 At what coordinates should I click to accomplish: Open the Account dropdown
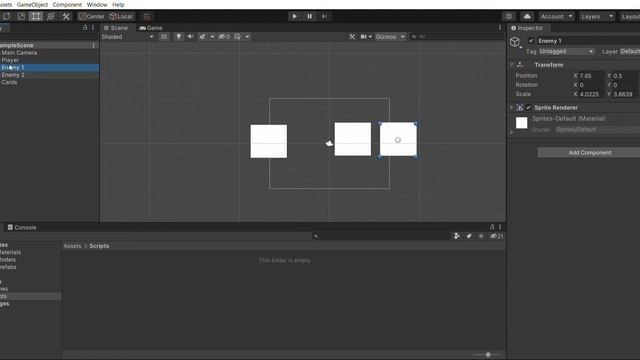556,16
